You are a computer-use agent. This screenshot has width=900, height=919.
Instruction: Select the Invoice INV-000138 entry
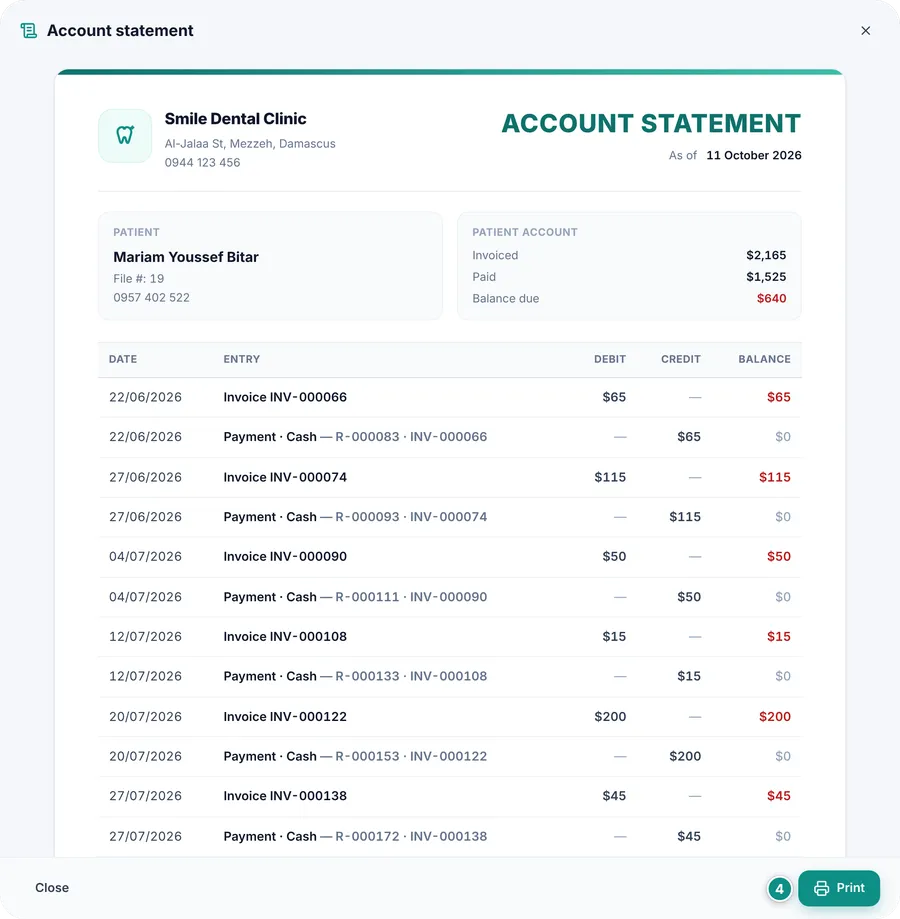[x=449, y=796]
